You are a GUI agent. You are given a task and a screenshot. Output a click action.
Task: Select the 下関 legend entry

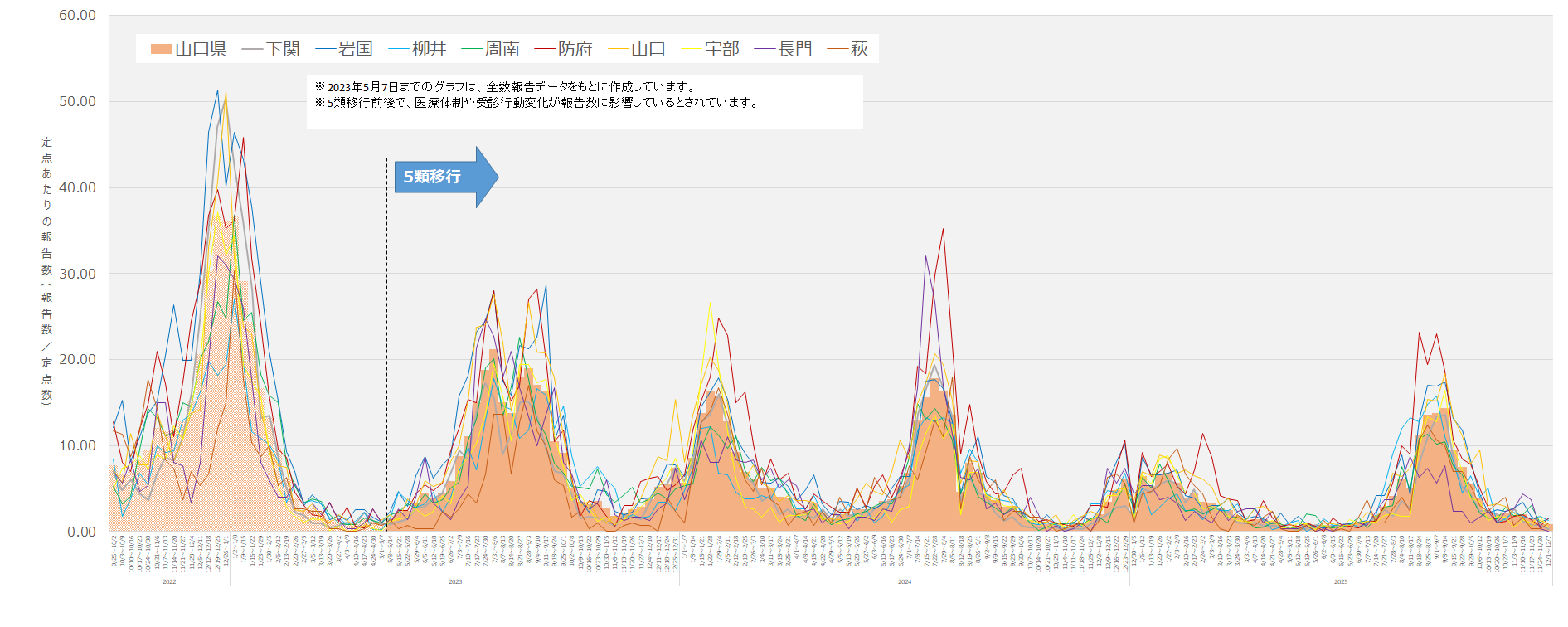(x=271, y=50)
